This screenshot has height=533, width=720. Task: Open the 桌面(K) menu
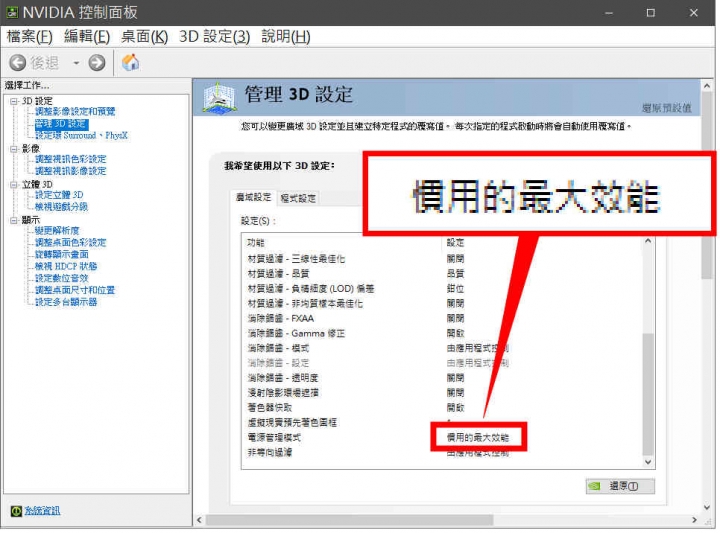144,36
